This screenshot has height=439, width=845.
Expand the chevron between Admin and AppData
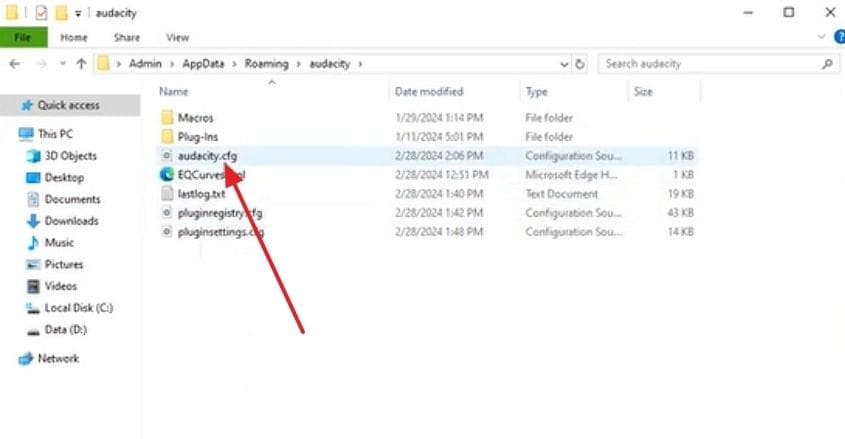point(172,64)
